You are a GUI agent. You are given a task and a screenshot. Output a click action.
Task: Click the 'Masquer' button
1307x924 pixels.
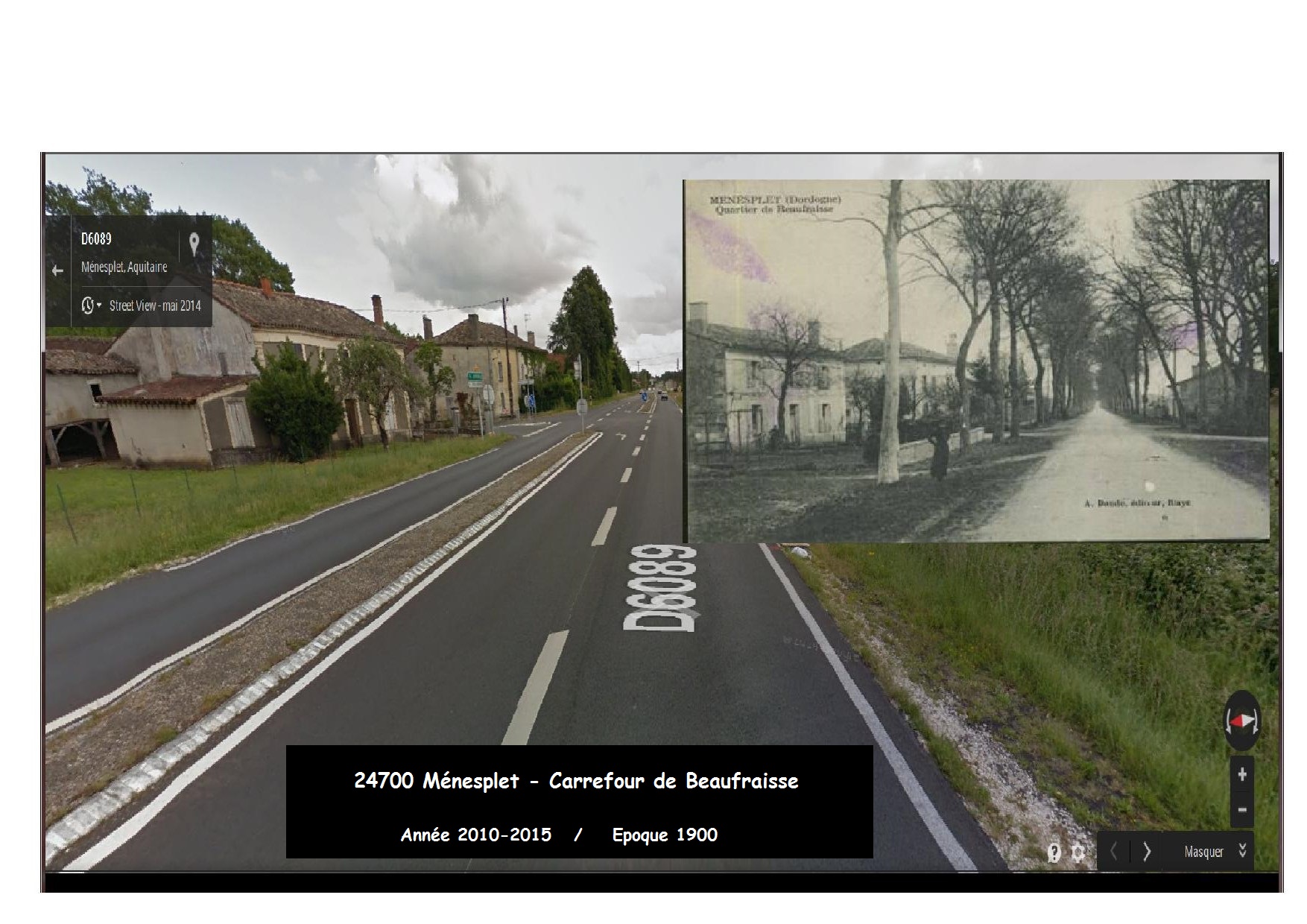1203,852
